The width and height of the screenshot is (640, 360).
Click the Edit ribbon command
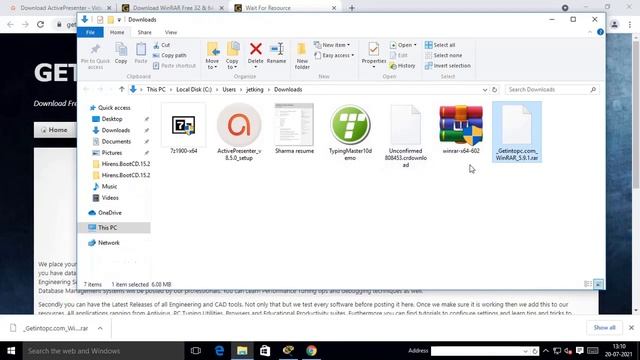tap(398, 55)
